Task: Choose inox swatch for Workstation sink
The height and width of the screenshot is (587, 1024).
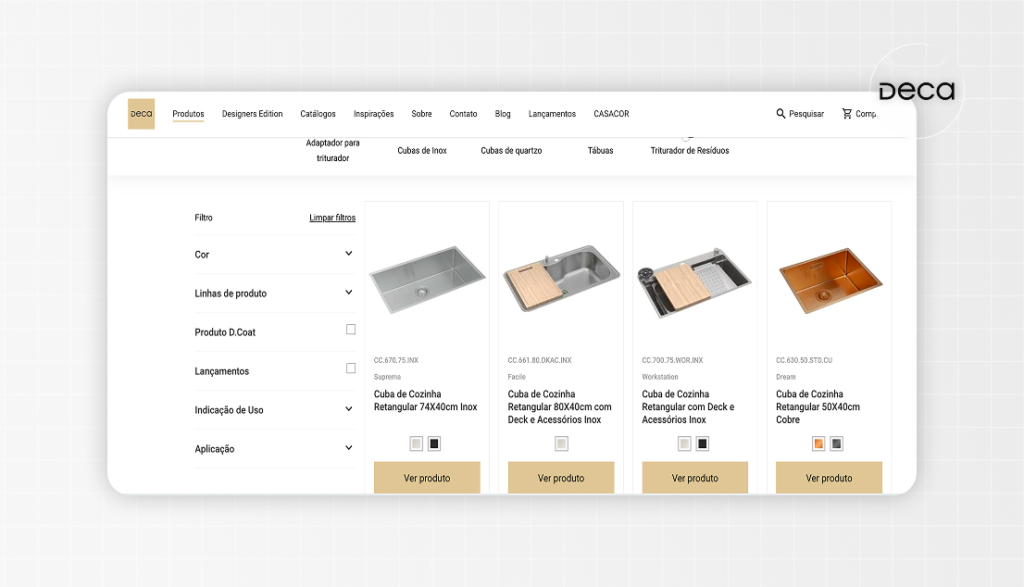Action: tap(684, 444)
